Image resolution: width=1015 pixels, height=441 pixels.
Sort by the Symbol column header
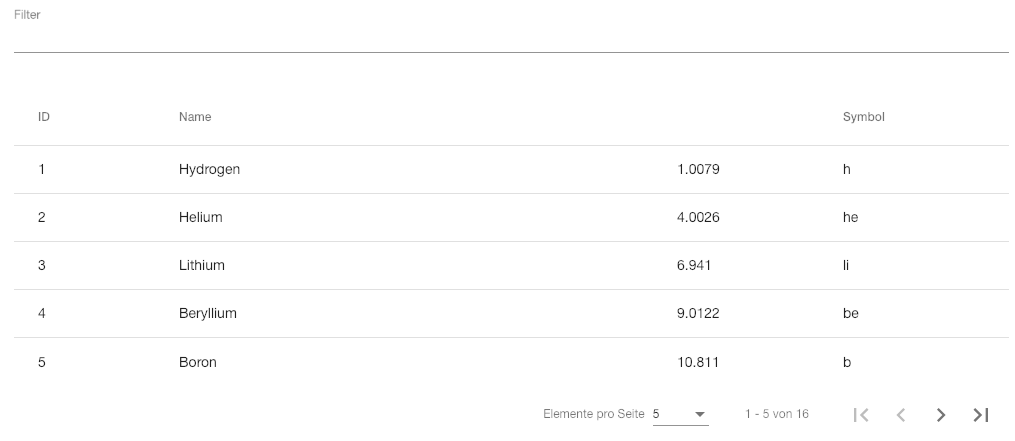pyautogui.click(x=864, y=117)
